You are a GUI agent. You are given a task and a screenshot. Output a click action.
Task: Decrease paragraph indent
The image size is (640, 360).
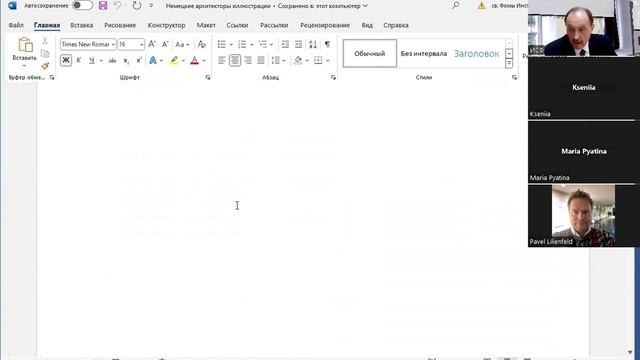[285, 44]
